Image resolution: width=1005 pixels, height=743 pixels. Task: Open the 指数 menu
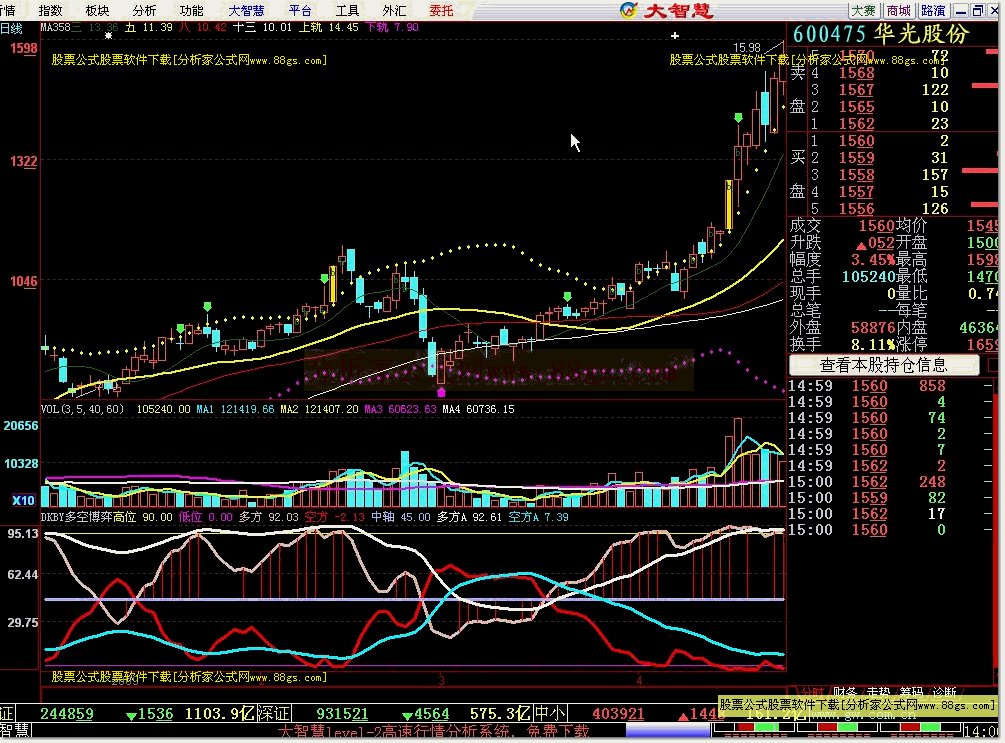tap(51, 10)
